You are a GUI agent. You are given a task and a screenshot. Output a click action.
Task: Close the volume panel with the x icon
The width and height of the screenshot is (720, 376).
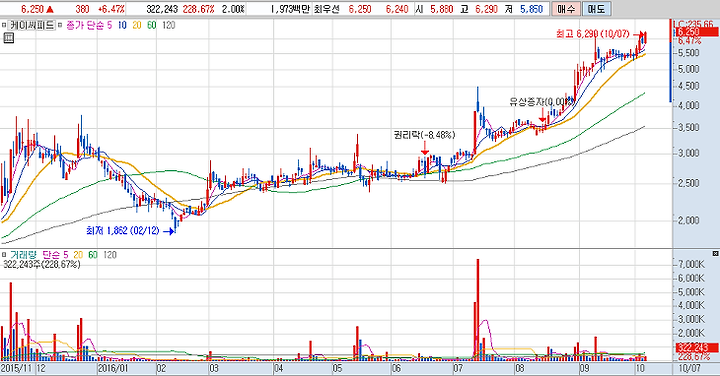pos(715,253)
